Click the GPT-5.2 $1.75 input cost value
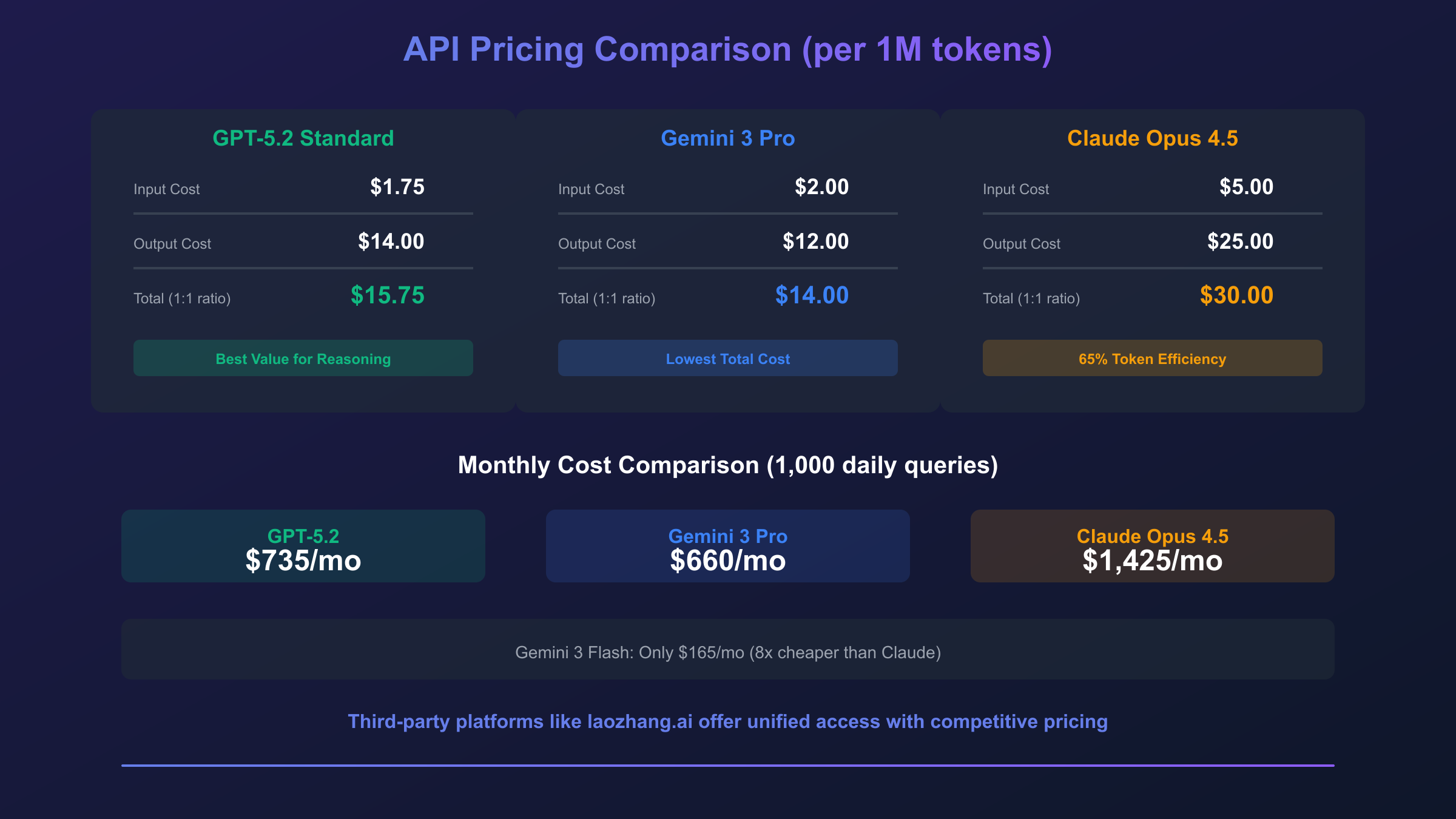1456x819 pixels. click(397, 187)
